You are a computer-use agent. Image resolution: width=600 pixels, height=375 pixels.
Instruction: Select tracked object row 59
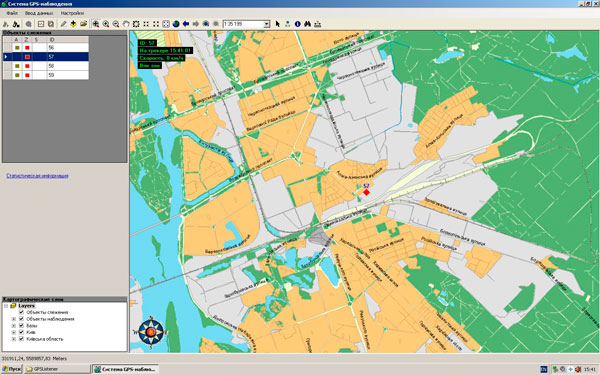[x=46, y=75]
